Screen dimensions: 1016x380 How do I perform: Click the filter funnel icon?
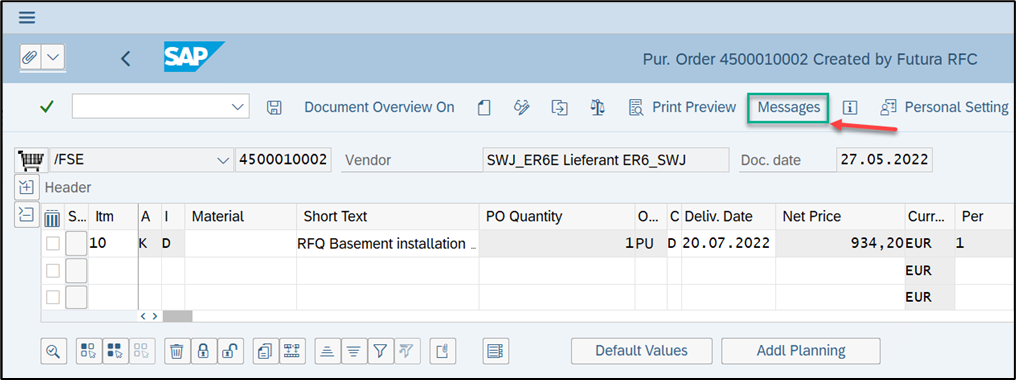380,351
